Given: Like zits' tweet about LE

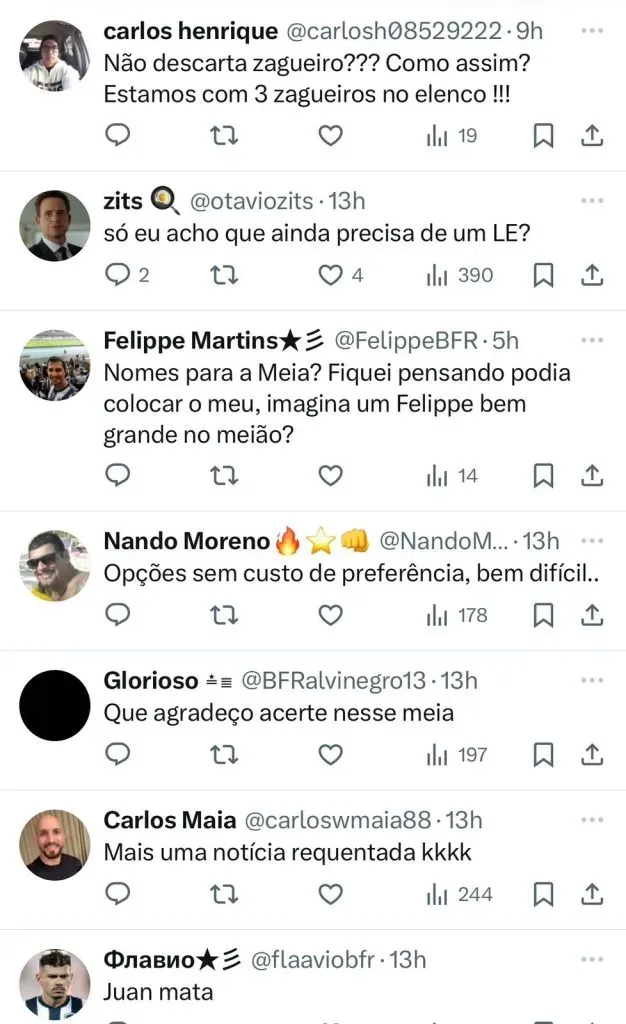Looking at the screenshot, I should click(330, 274).
